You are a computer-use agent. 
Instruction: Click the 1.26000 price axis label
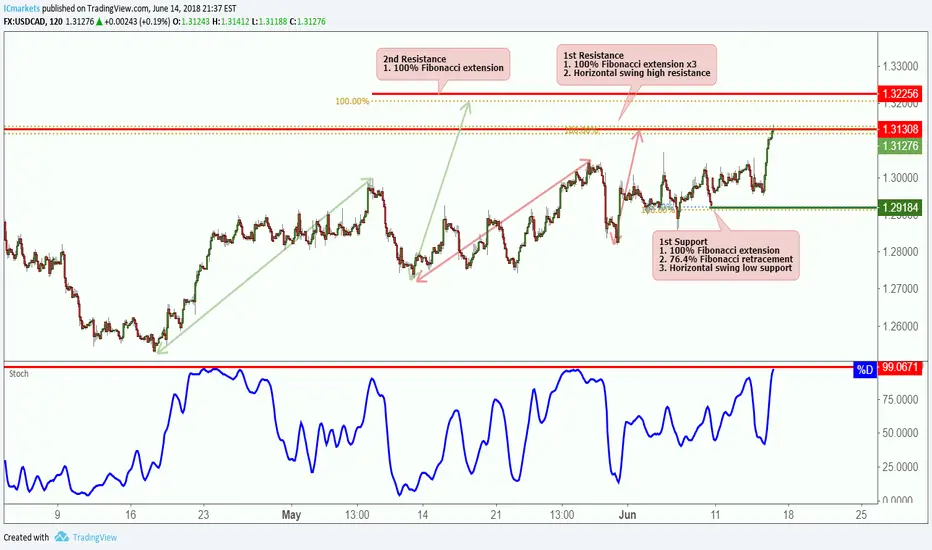click(900, 326)
